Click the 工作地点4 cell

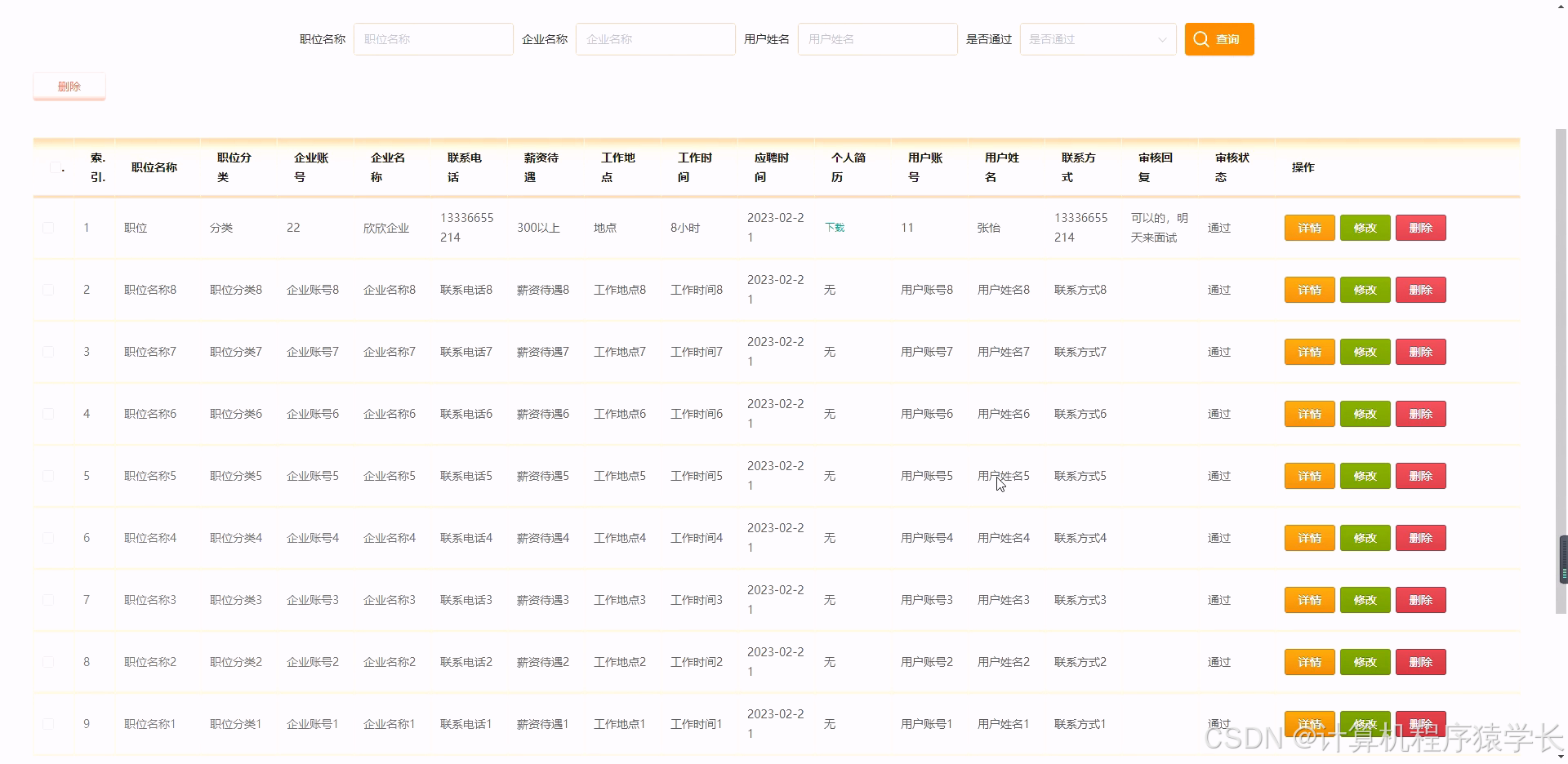[620, 538]
